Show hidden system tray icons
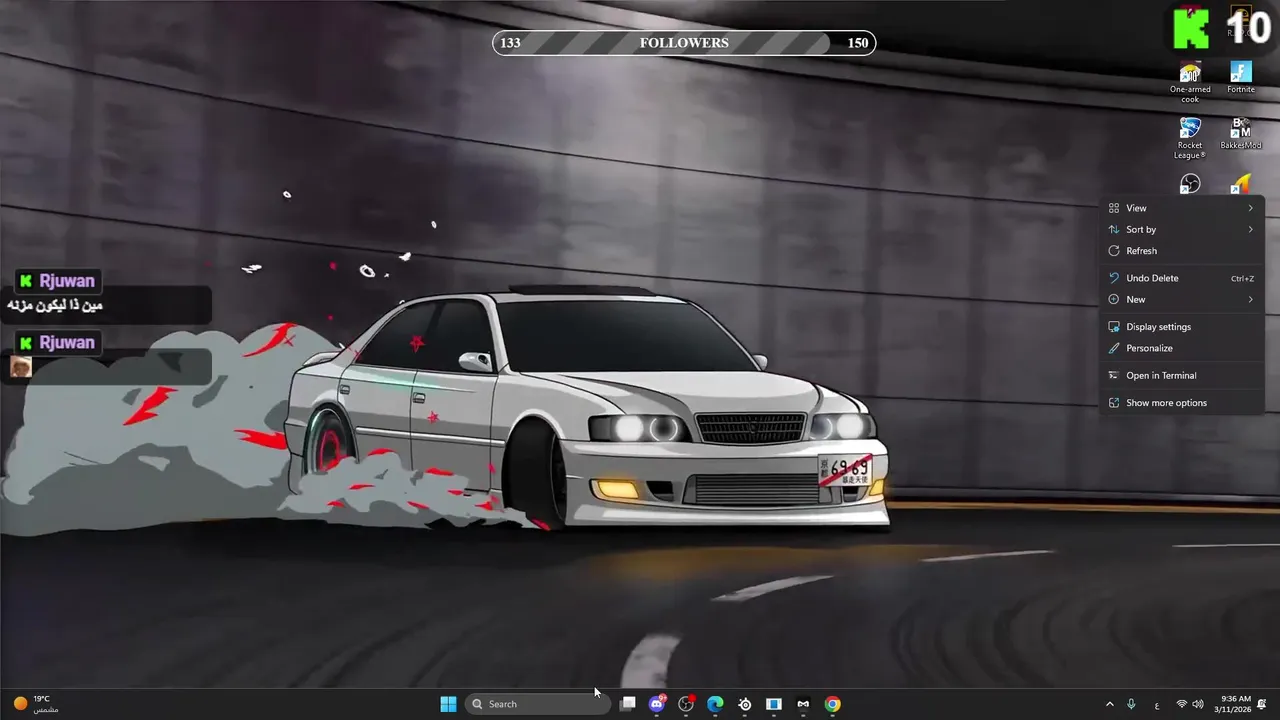1280x720 pixels. pyautogui.click(x=1109, y=704)
